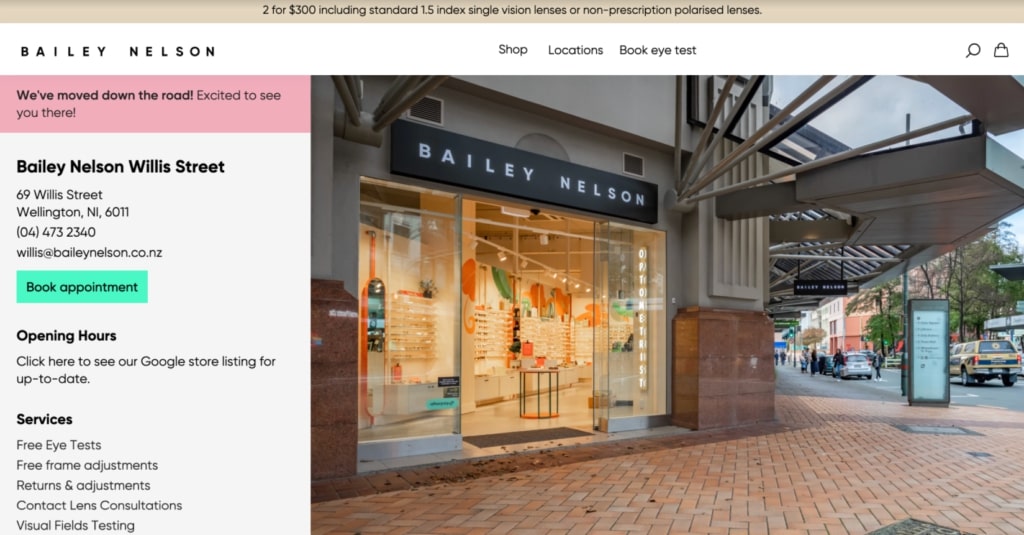Click the storefront photo
The width and height of the screenshot is (1024, 535).
point(667,305)
